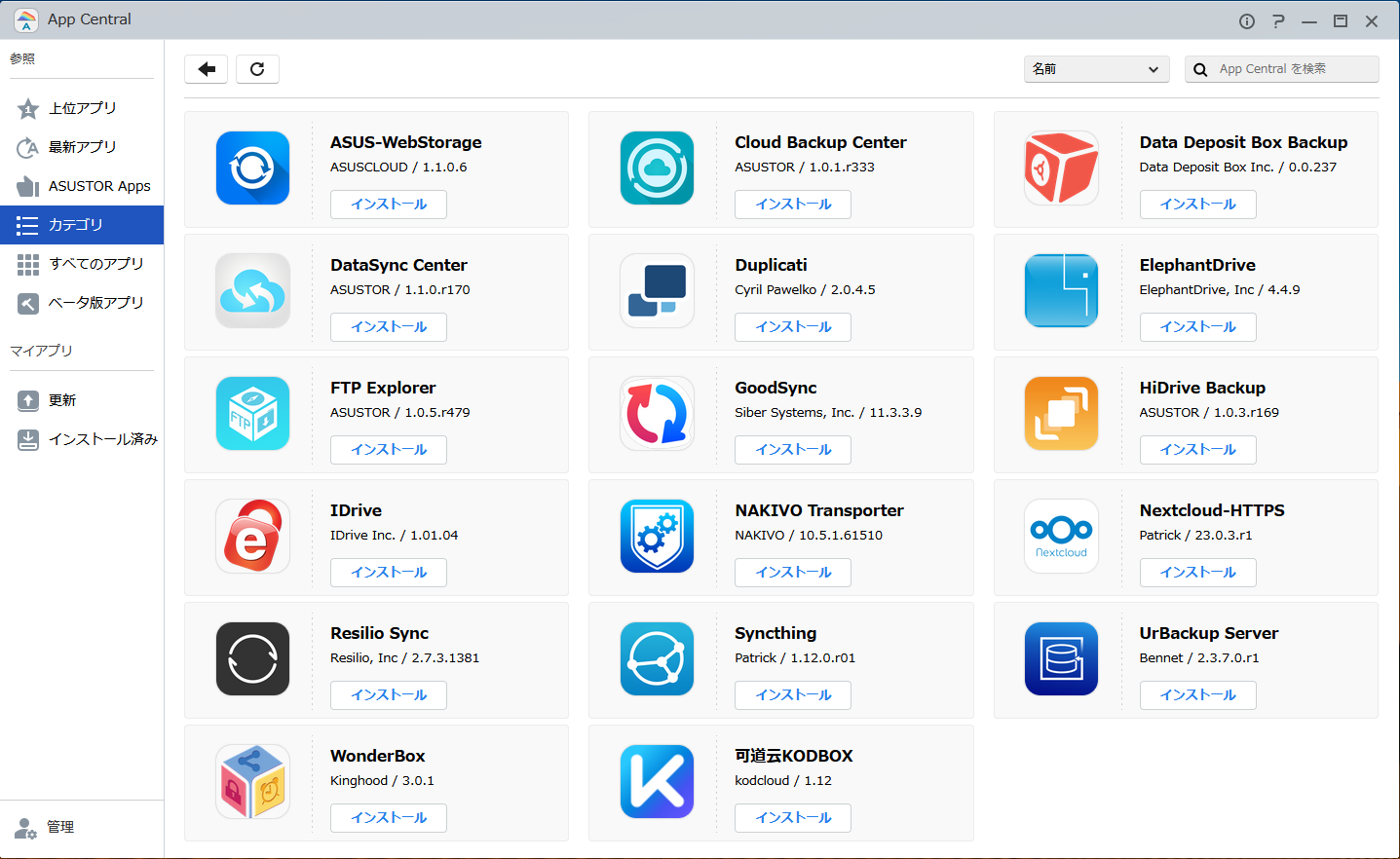The image size is (1400, 859).
Task: Click the 可道云KODBOX app icon
Action: click(x=657, y=782)
